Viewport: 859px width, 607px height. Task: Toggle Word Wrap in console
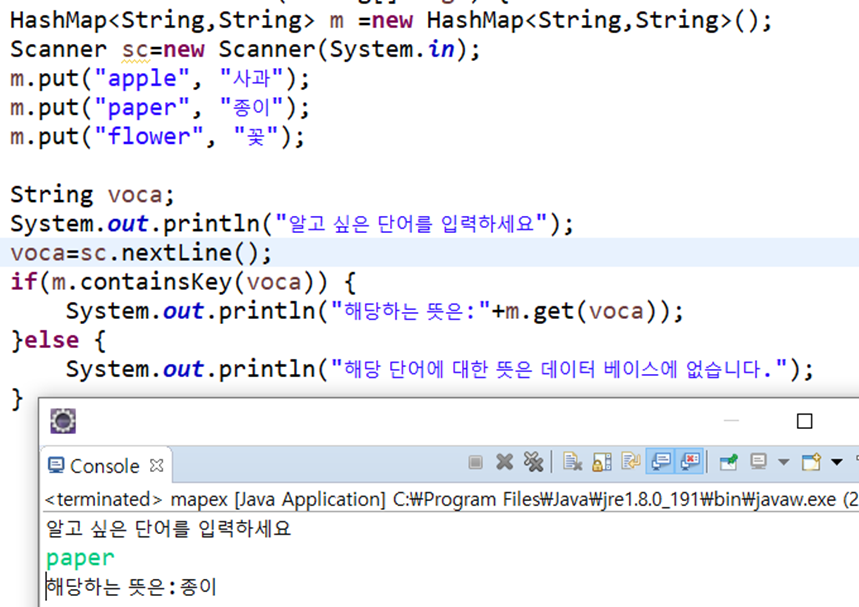(631, 461)
